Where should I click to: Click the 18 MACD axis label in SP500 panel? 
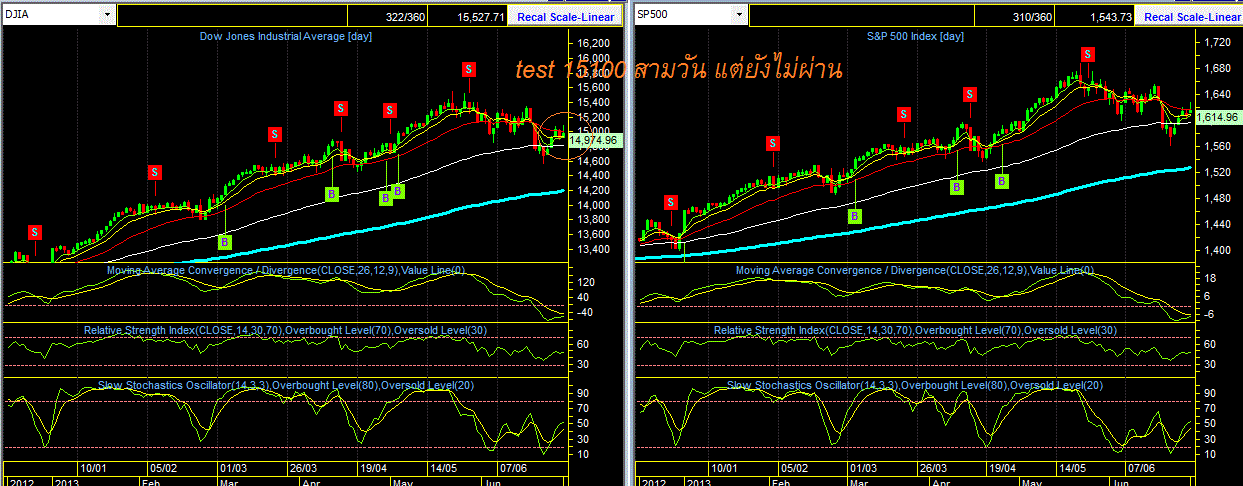click(1210, 279)
